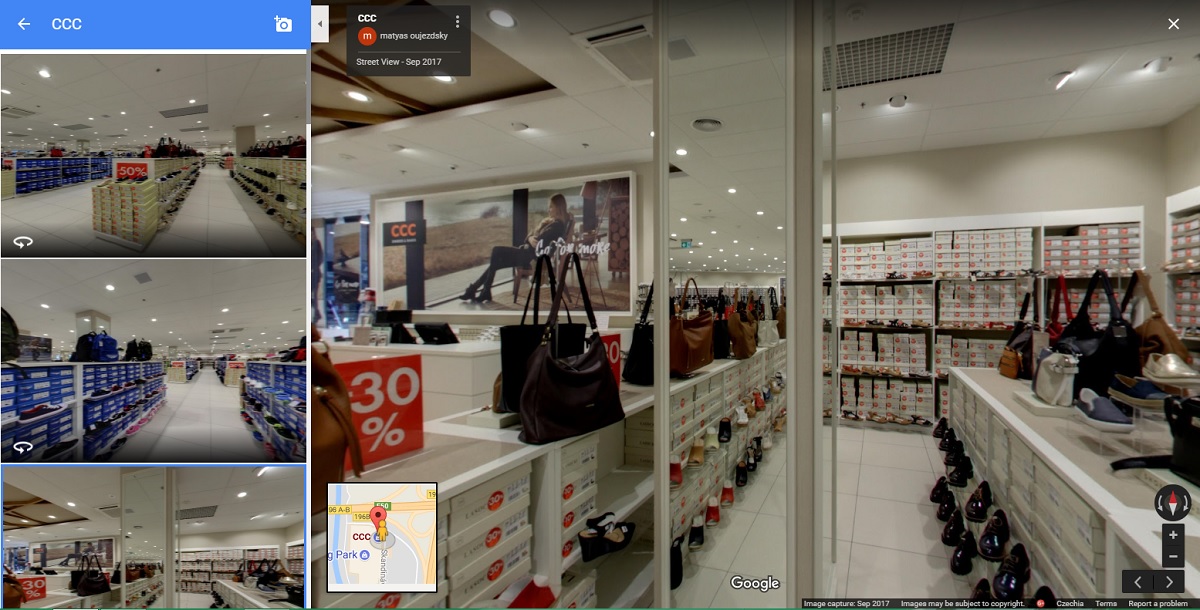Select the thumbnail showing blue shoe boxes
This screenshot has width=1200, height=610.
tap(153, 360)
